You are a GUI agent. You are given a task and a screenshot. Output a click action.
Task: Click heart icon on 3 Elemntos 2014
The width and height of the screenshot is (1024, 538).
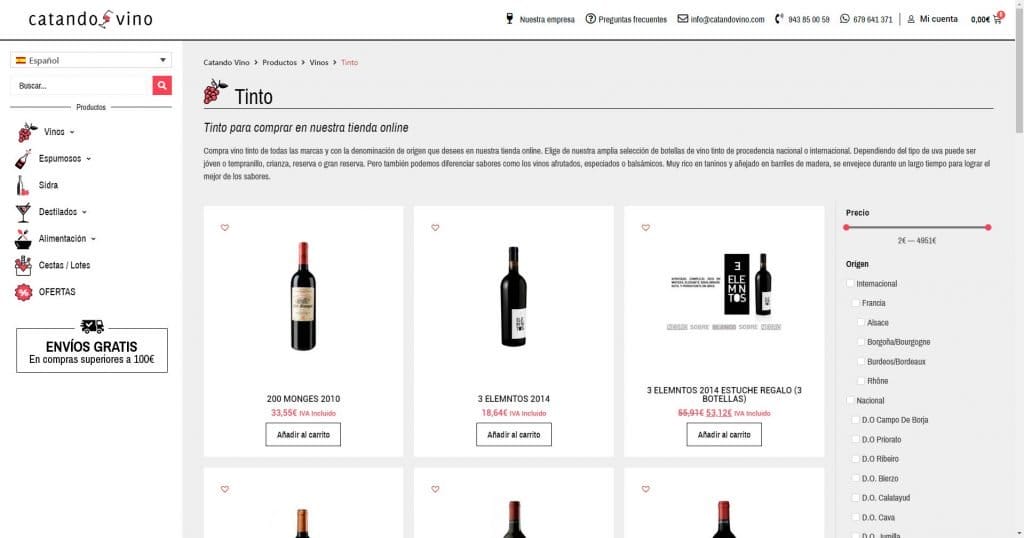coord(435,228)
